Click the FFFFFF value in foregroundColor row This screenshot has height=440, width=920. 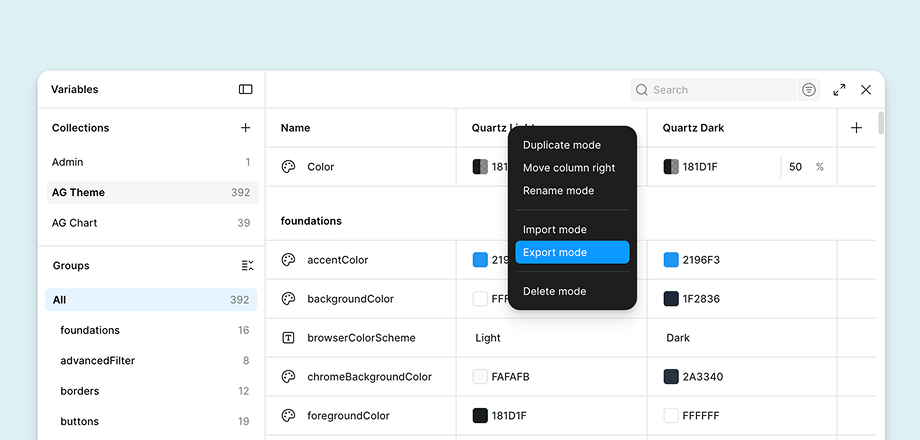[x=701, y=416]
